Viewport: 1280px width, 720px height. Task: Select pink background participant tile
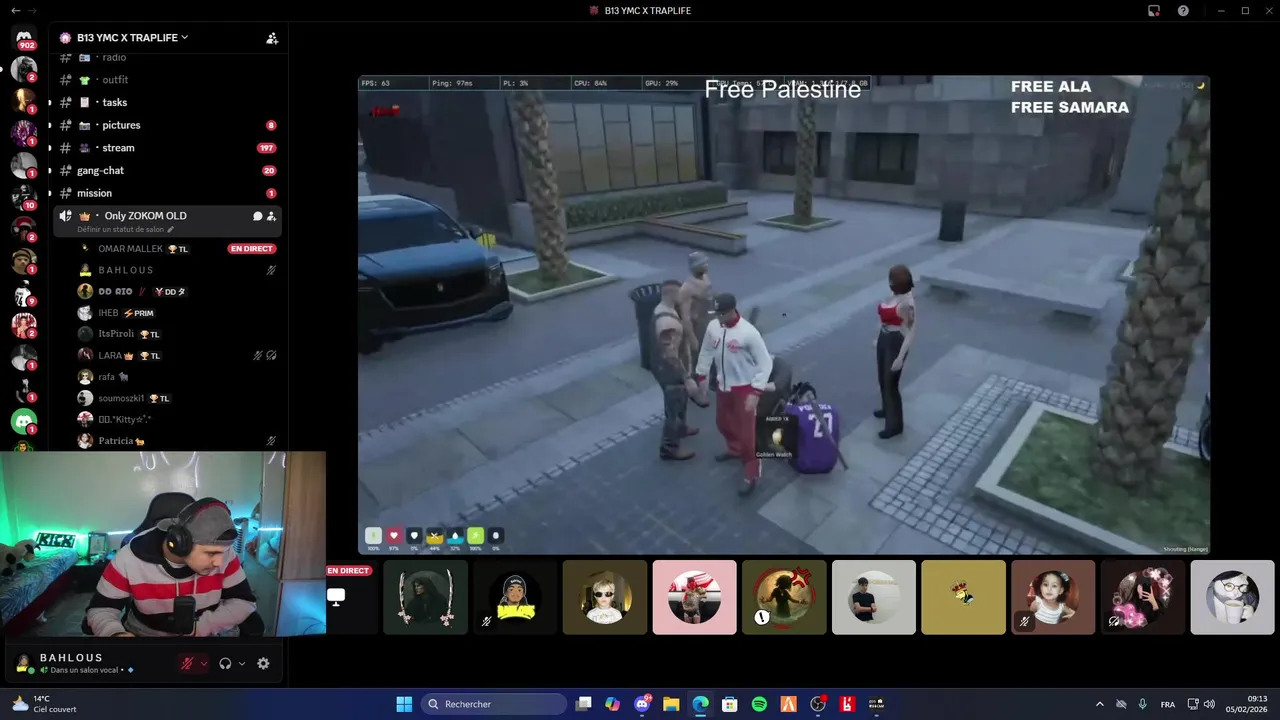click(694, 597)
